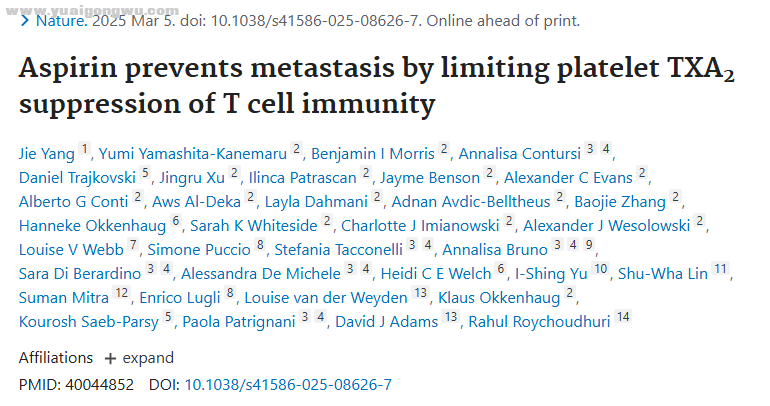Click affiliation badge 10 after I-Shing Yu
770x406 pixels.
600,269
